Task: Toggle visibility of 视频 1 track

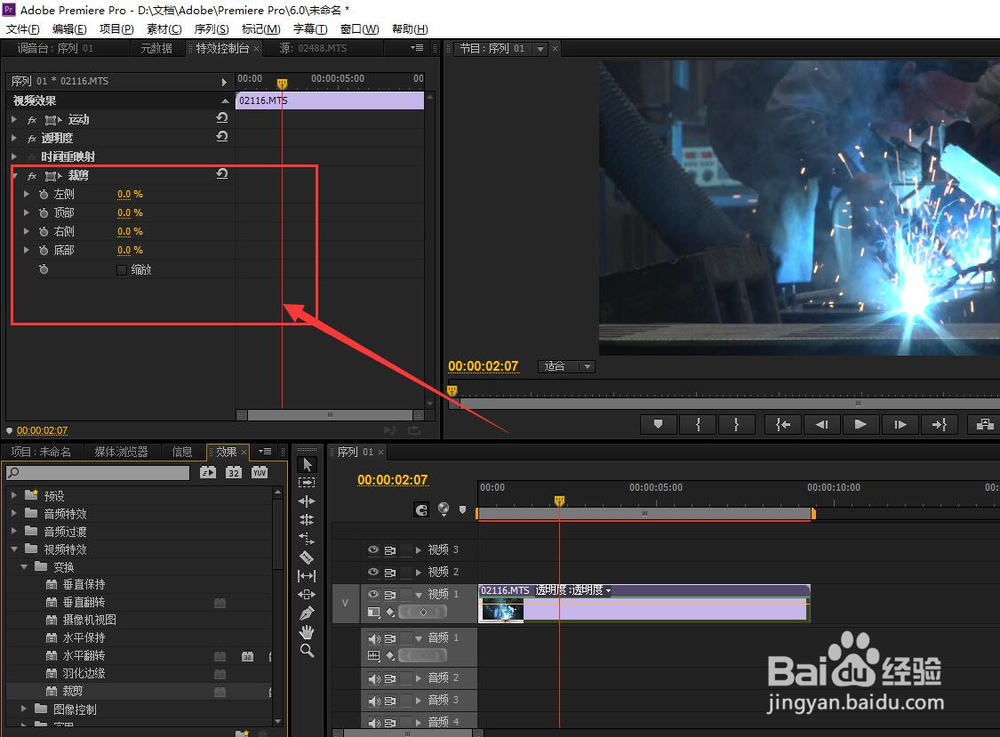Action: (373, 594)
